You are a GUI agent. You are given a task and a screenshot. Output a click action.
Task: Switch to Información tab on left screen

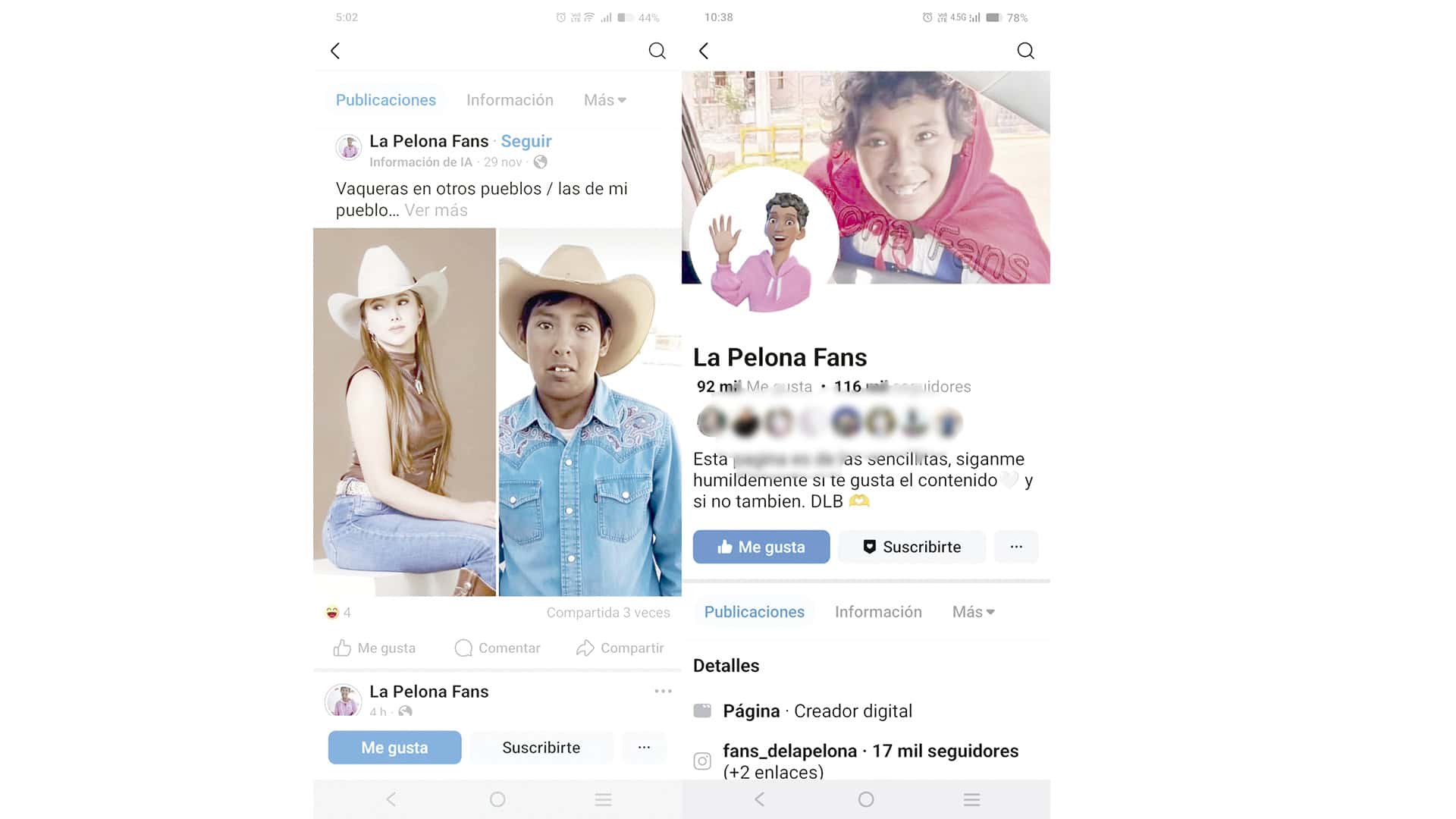tap(510, 100)
